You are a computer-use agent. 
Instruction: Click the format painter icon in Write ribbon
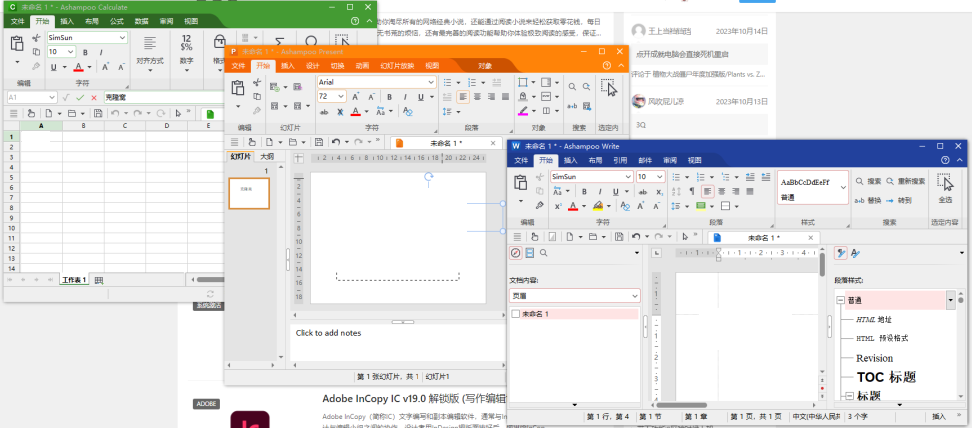(x=539, y=205)
